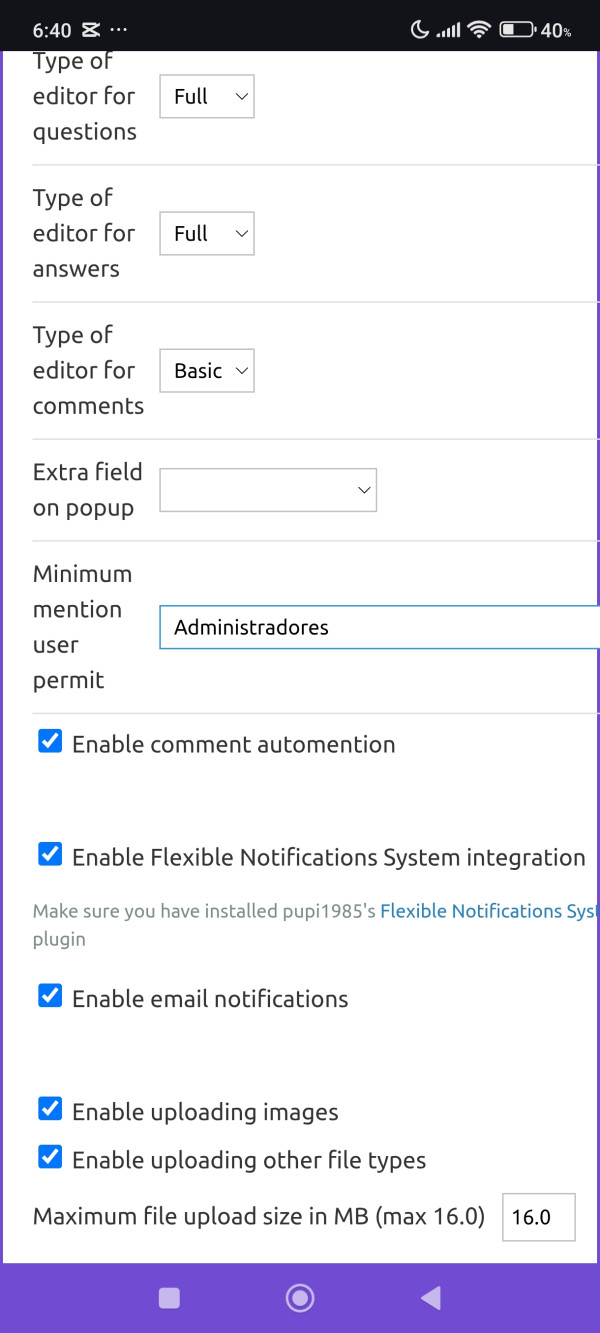The image size is (600, 1333).
Task: Open Flexible Notifications System plugin link
Action: tap(488, 911)
